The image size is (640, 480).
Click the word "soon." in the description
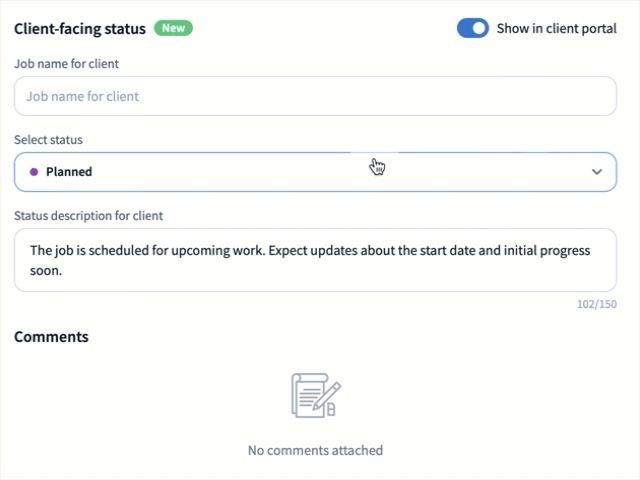47,269
